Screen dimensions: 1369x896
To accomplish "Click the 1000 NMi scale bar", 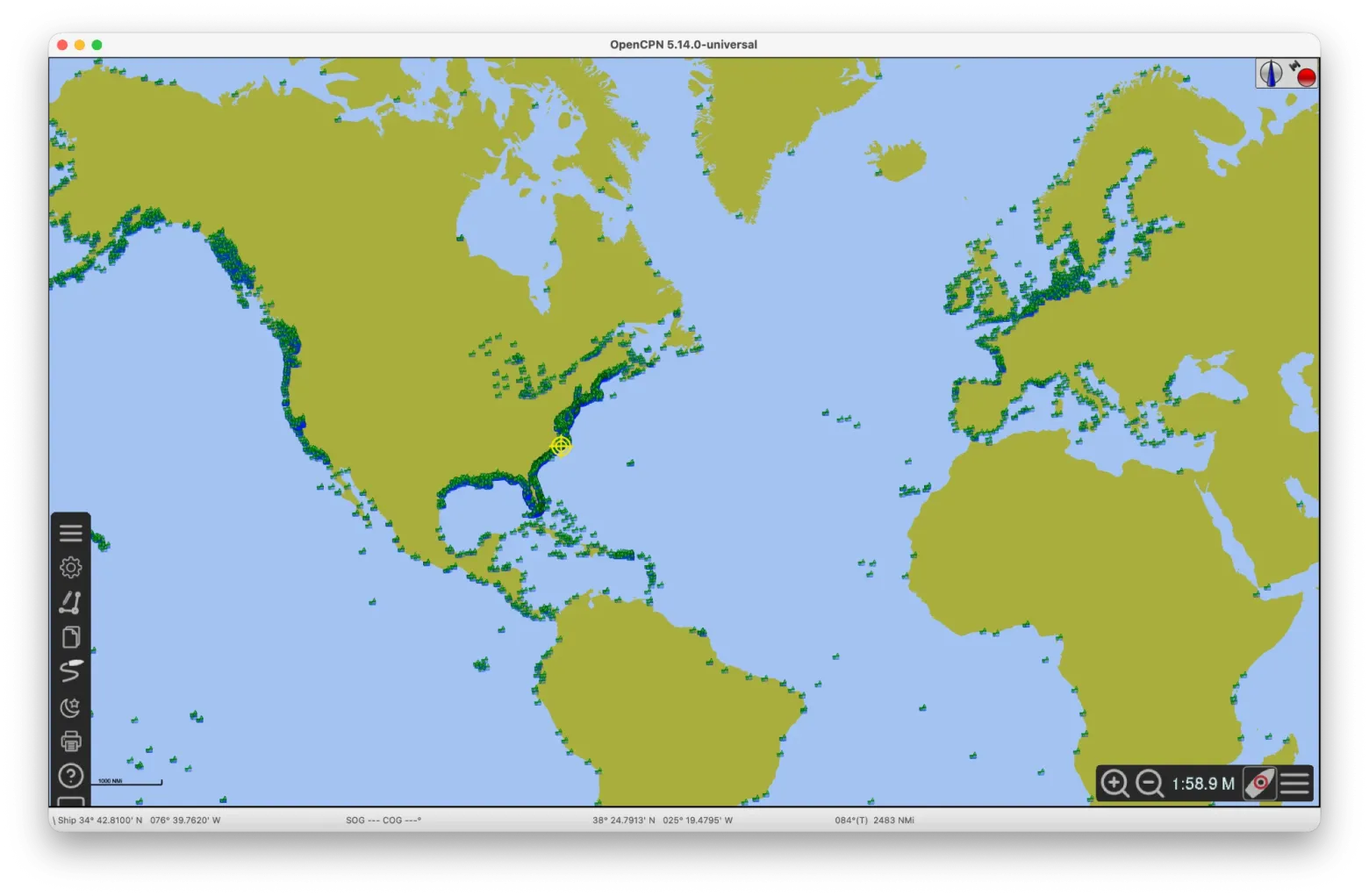I will pyautogui.click(x=127, y=781).
